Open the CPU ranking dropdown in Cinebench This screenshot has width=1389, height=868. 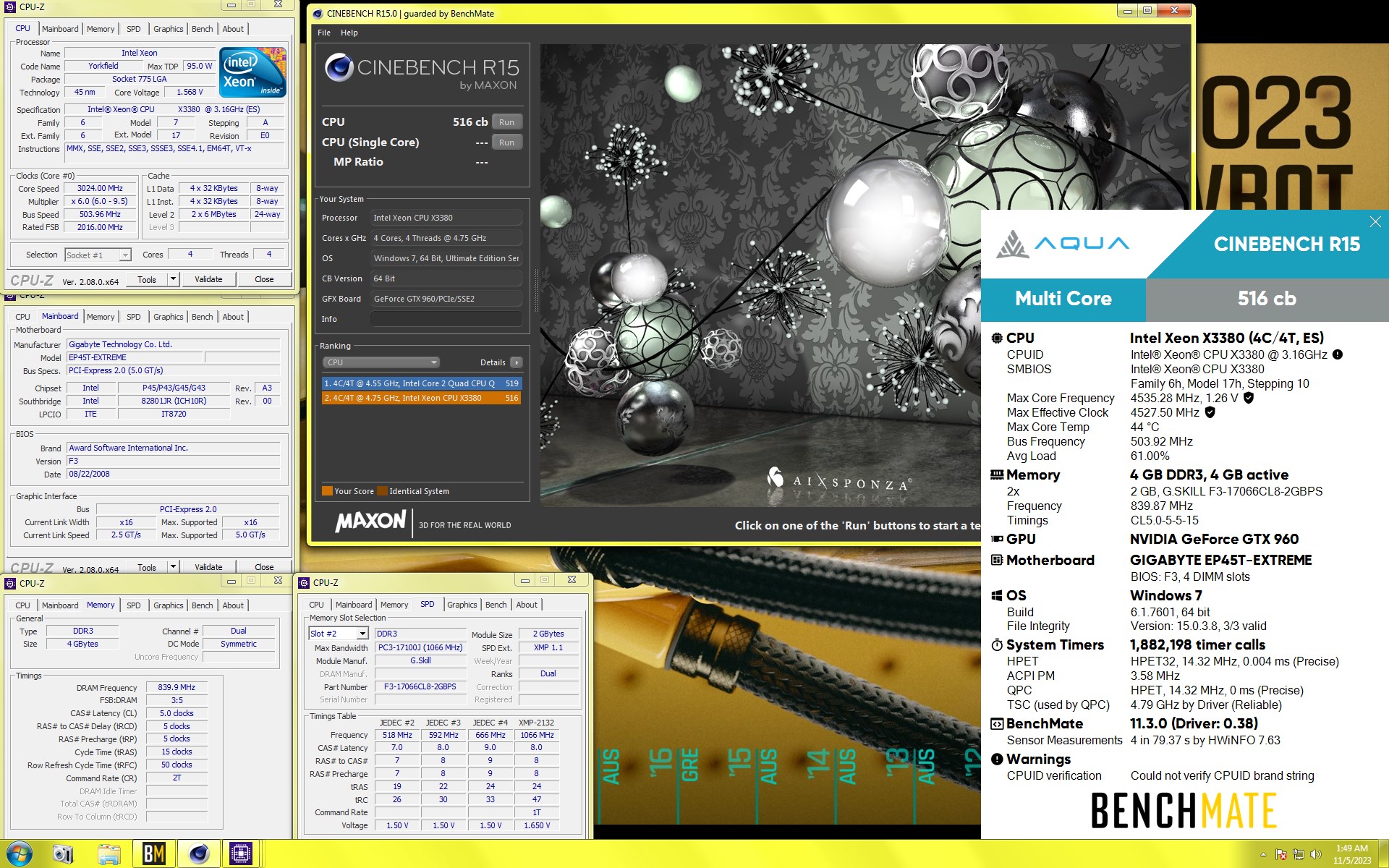tap(381, 362)
